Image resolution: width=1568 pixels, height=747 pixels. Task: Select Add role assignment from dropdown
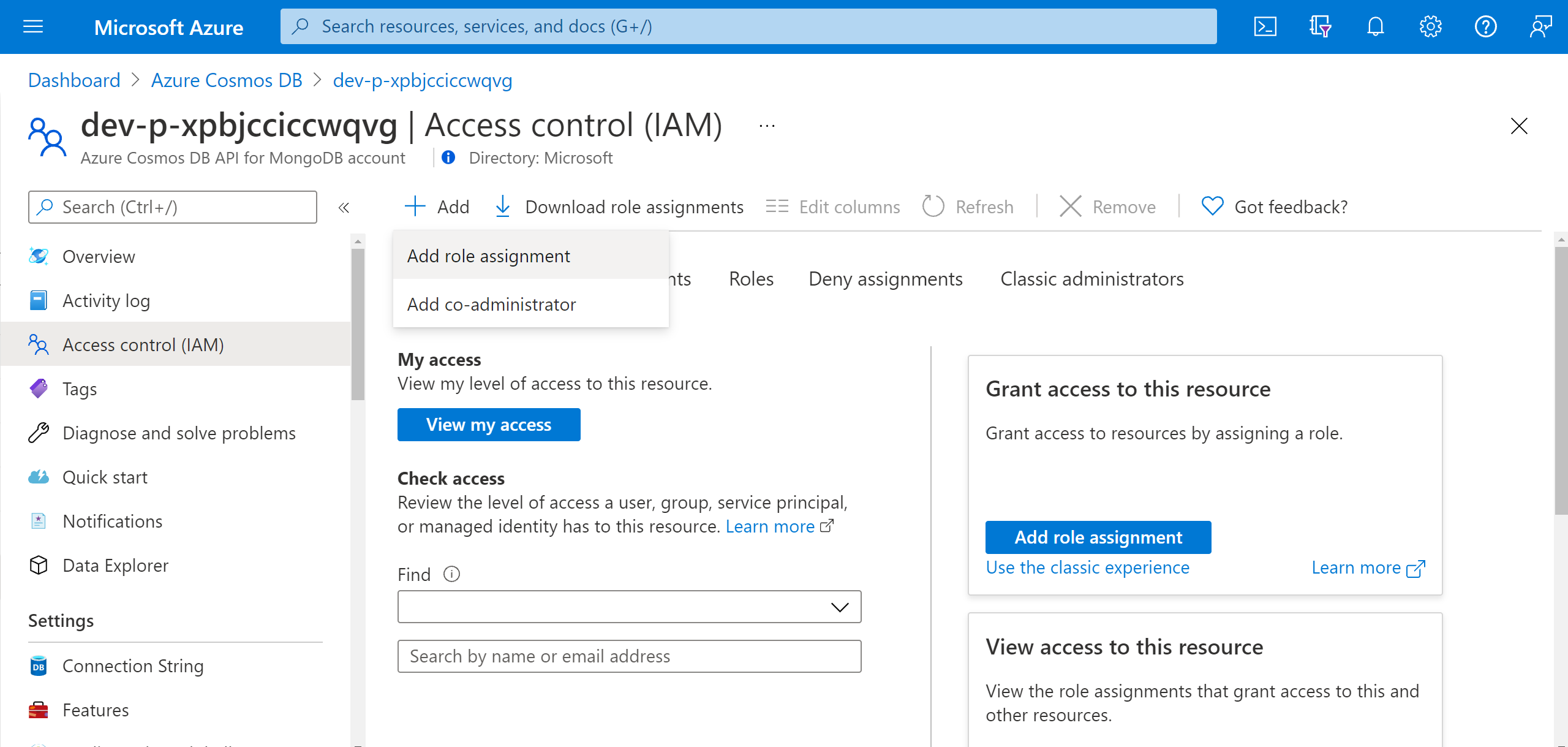click(488, 255)
